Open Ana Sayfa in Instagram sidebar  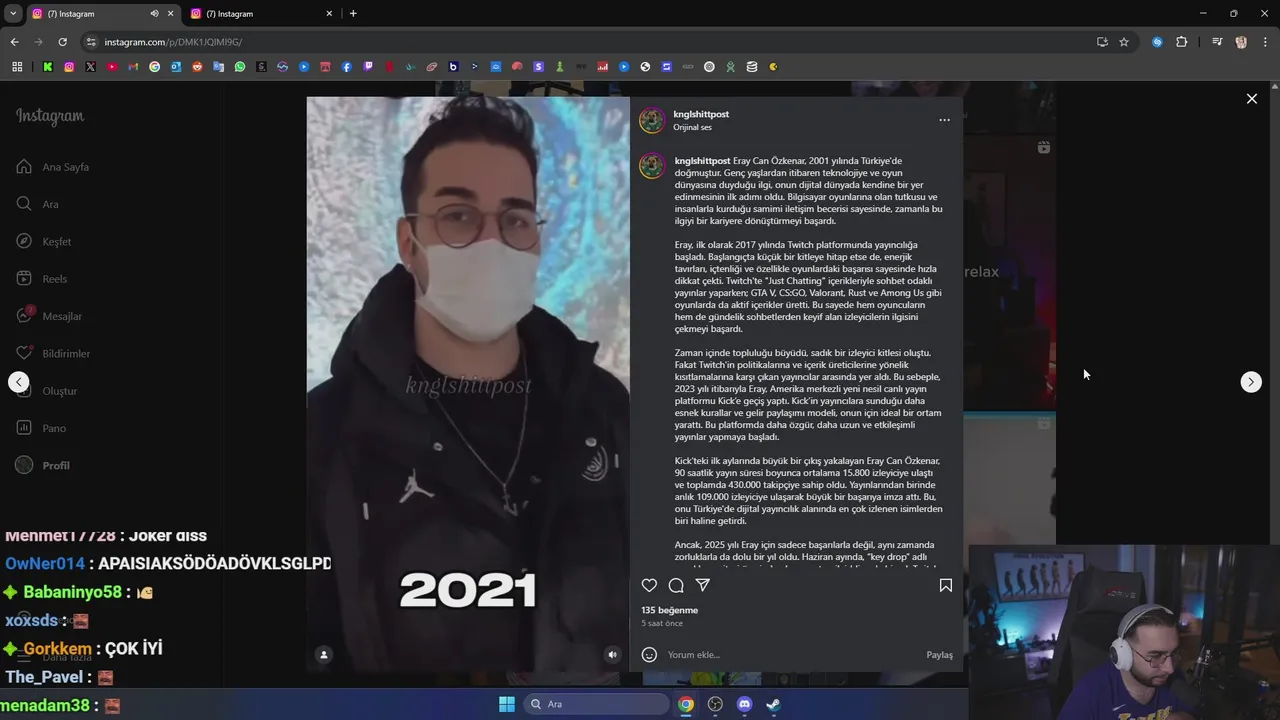(53, 167)
